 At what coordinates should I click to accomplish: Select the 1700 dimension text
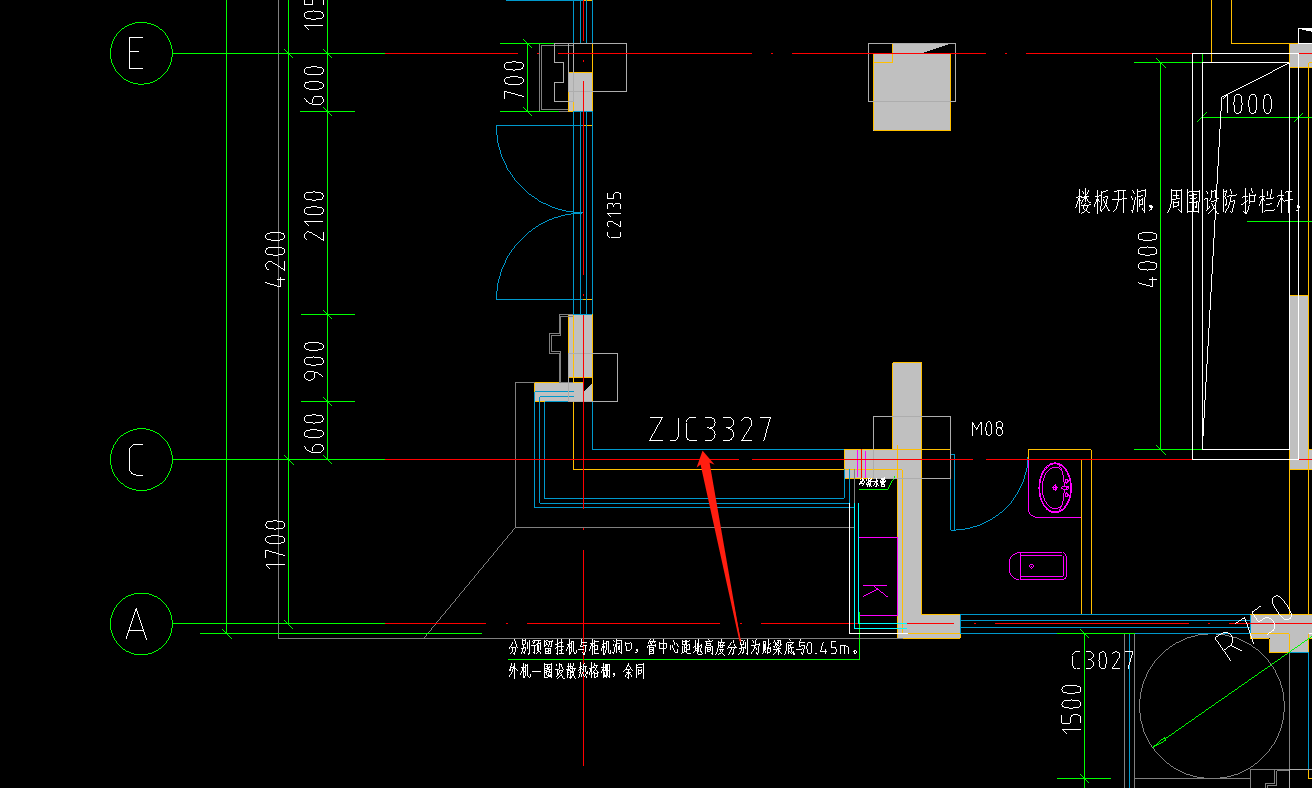tap(275, 545)
